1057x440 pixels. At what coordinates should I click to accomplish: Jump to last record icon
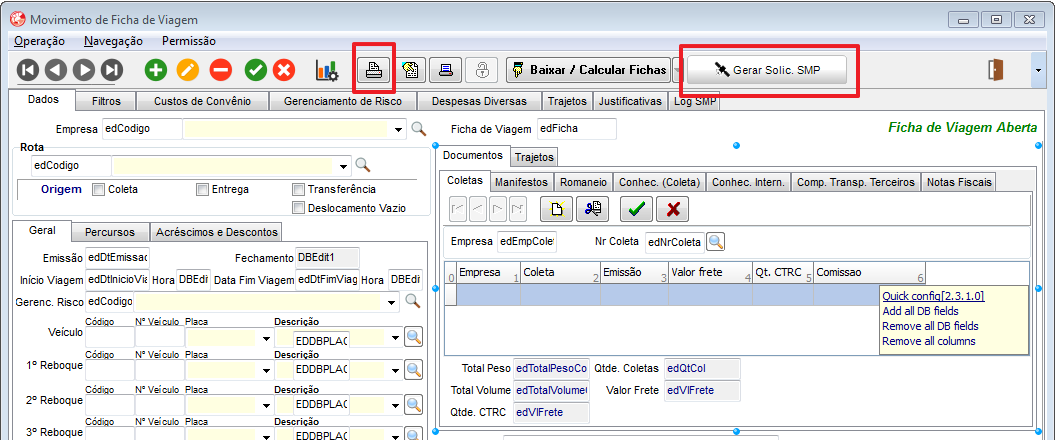click(x=112, y=69)
